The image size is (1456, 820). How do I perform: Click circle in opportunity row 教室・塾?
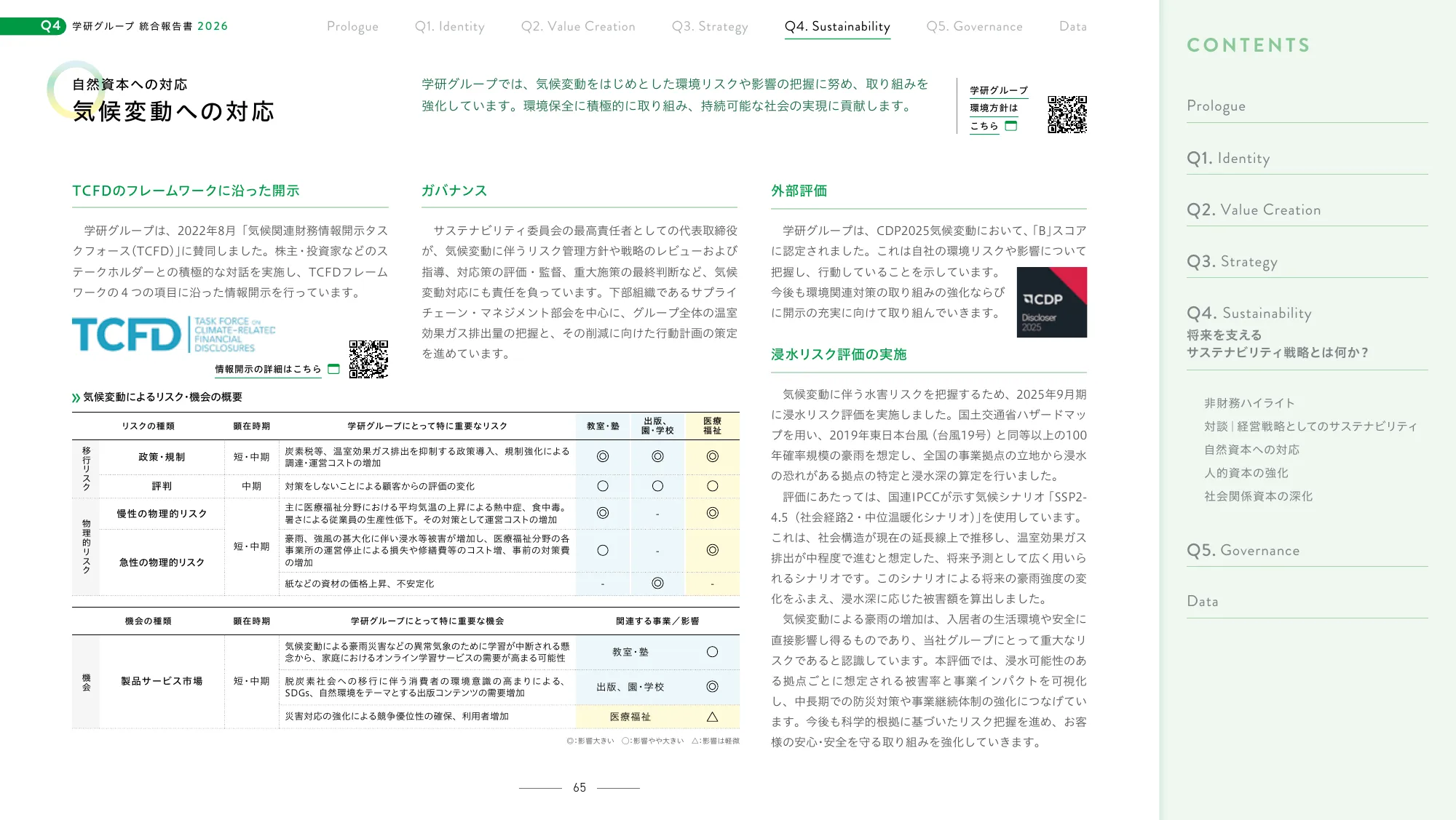(x=713, y=652)
